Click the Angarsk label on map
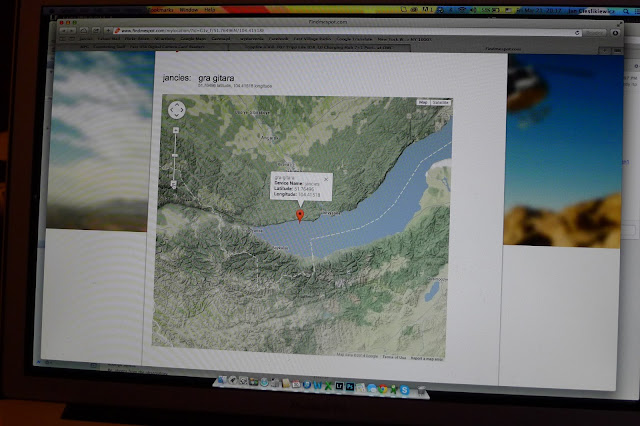The image size is (640, 426). point(270,138)
